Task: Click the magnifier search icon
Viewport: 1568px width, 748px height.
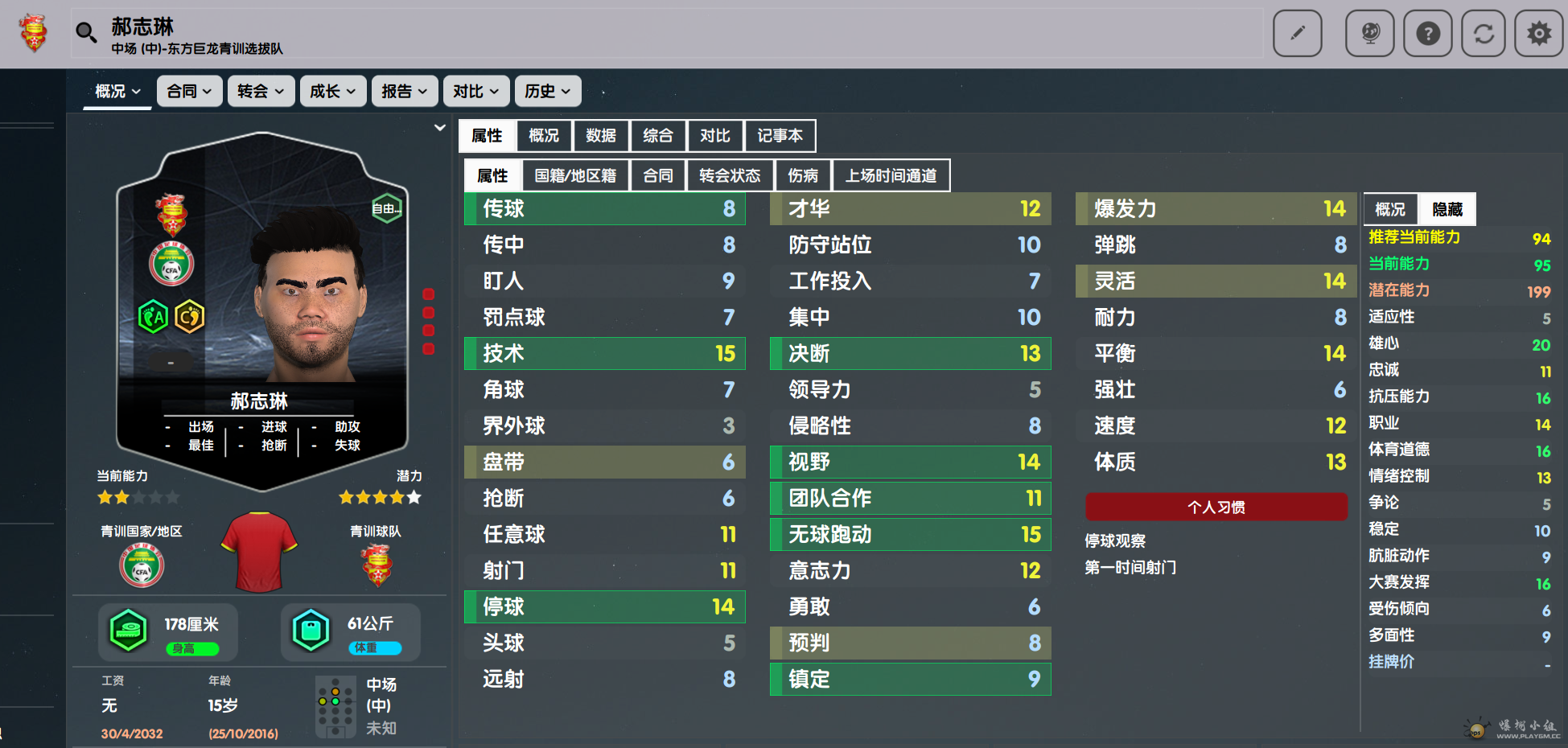Action: point(85,33)
